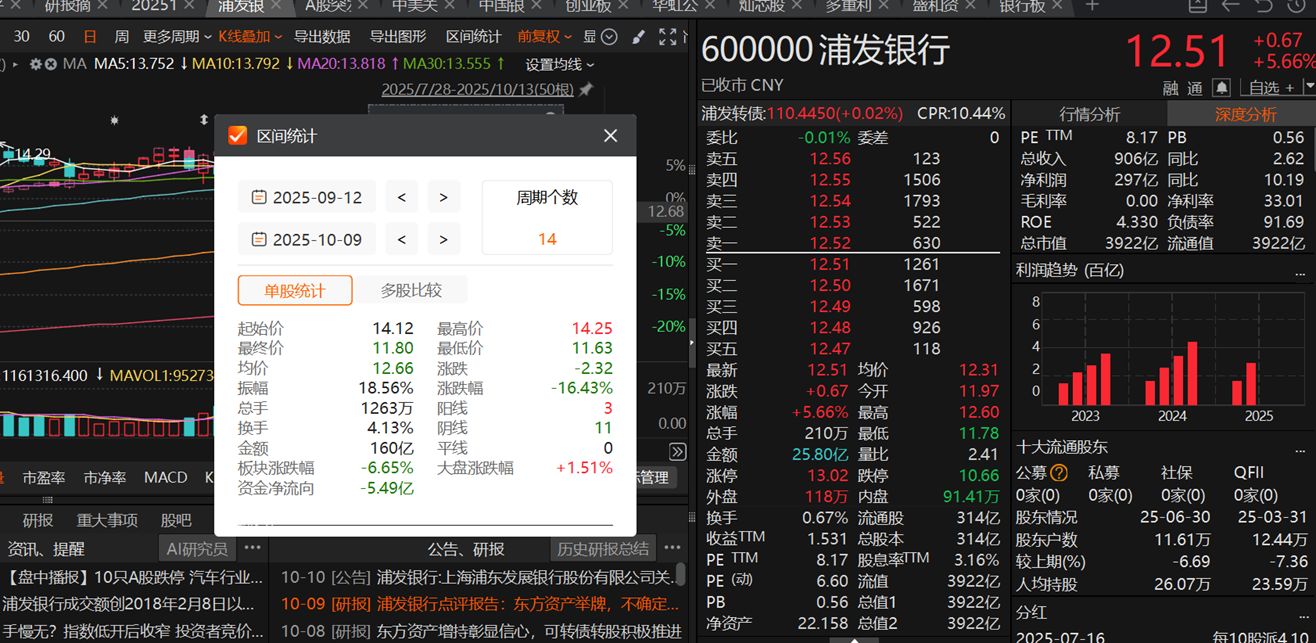Click next-date arrow beside 2025-10-09

pos(443,238)
